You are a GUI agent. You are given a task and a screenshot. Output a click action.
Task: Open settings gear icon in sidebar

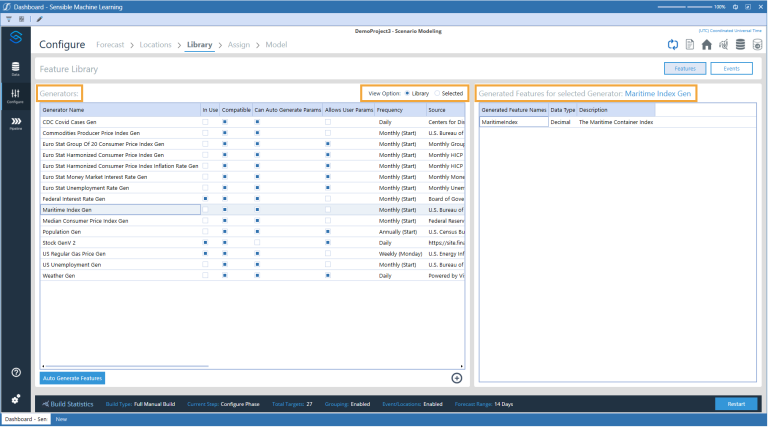(15, 399)
